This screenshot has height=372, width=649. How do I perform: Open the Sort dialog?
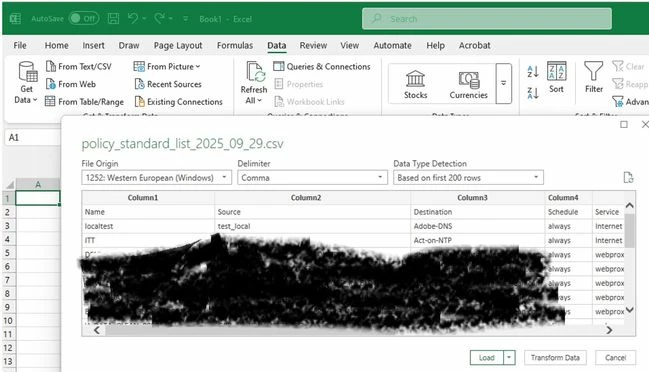click(x=556, y=77)
